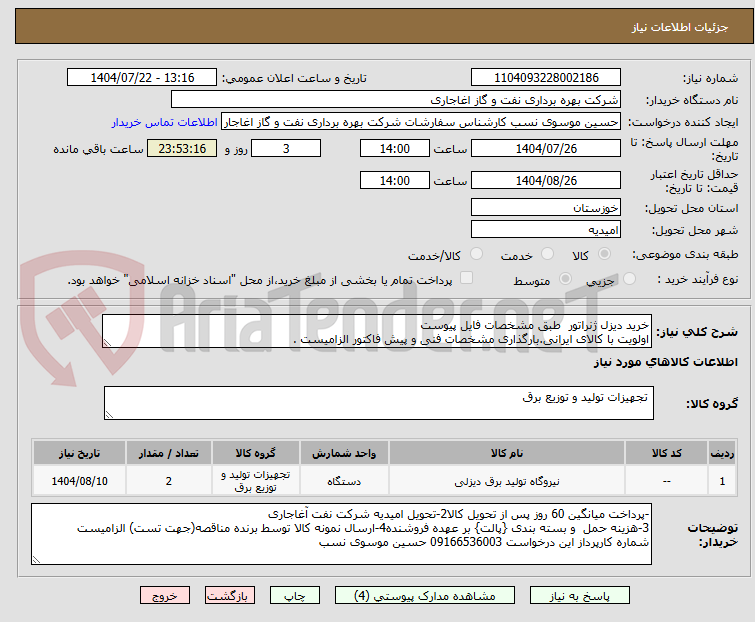Click the اطلاعات کالاهای مورد نیاز heading
Image resolution: width=755 pixels, height=622 pixels.
pos(665,362)
